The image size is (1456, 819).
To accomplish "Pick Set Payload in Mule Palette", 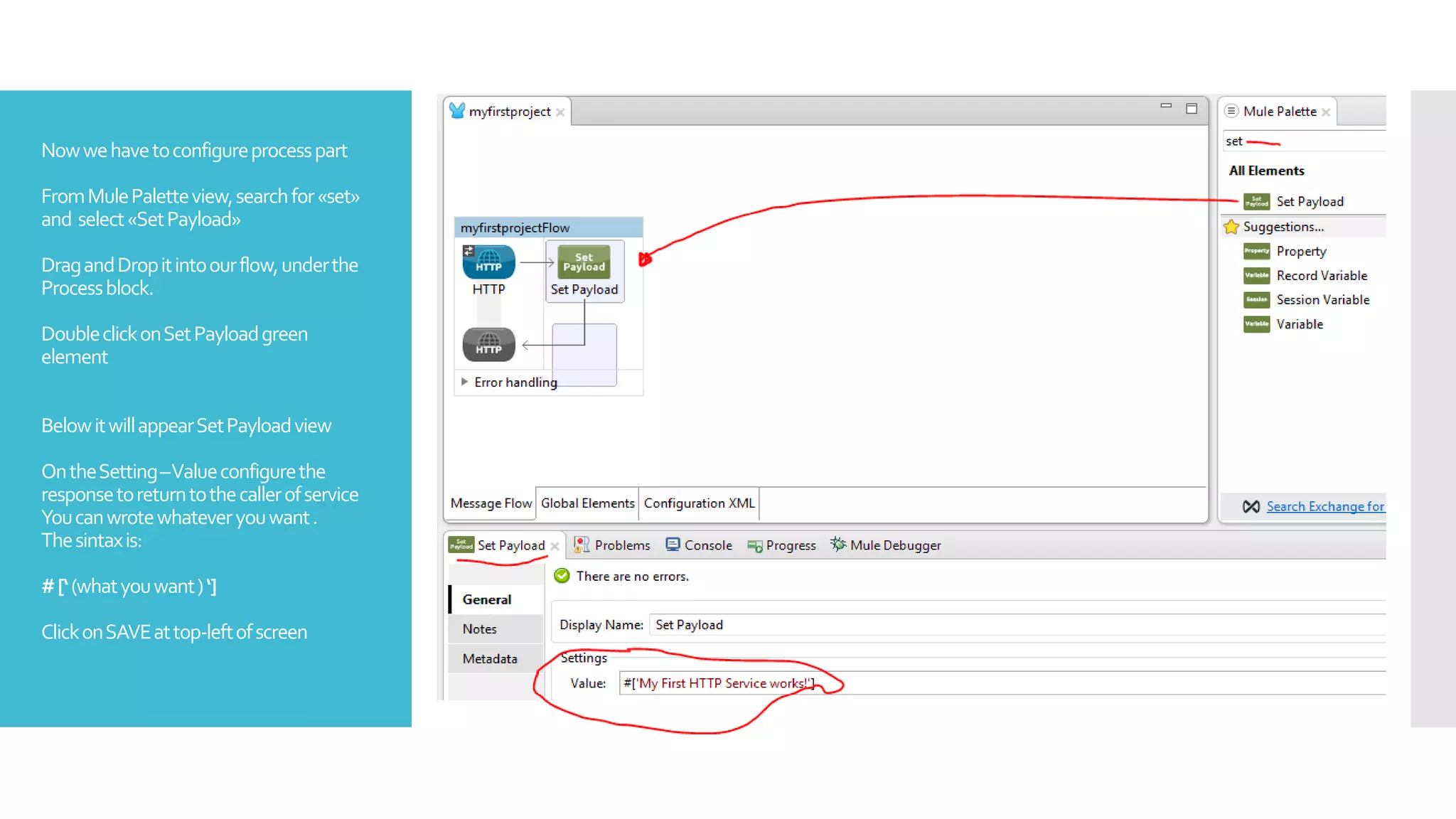I will click(x=1294, y=201).
